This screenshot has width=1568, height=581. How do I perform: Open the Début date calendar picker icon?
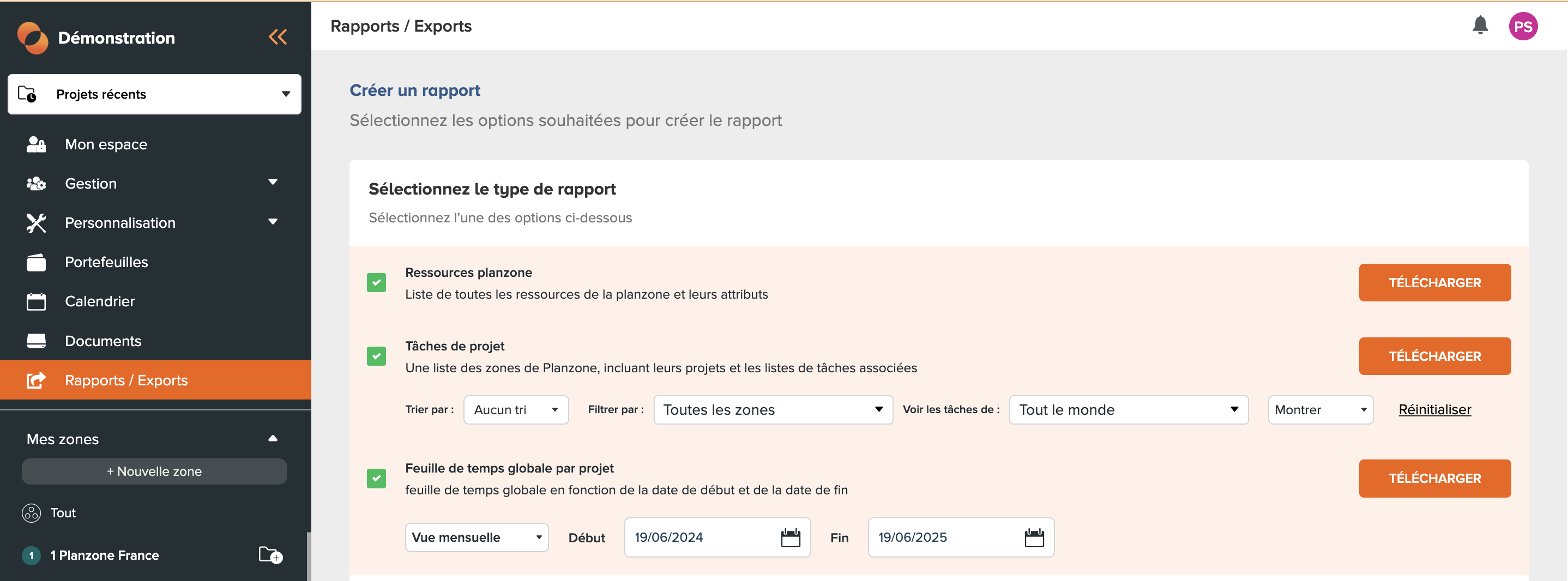click(x=790, y=537)
